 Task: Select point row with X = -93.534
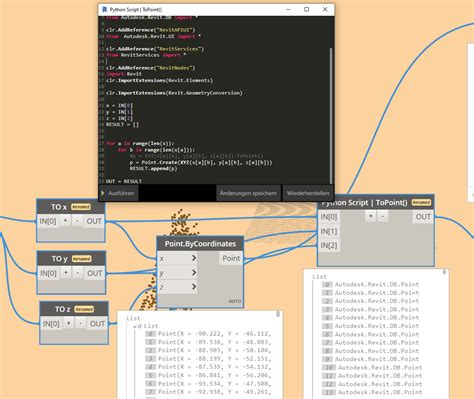(x=208, y=384)
